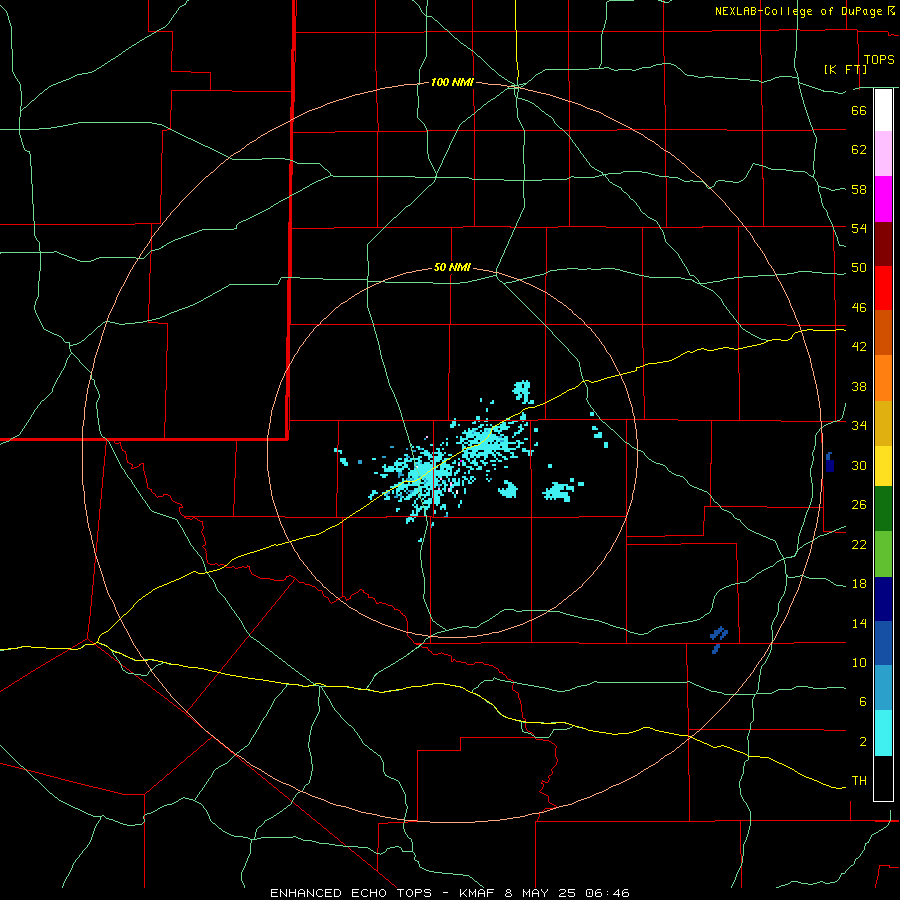Image resolution: width=900 pixels, height=900 pixels.
Task: Select the light pink legend swatch
Action: [883, 154]
